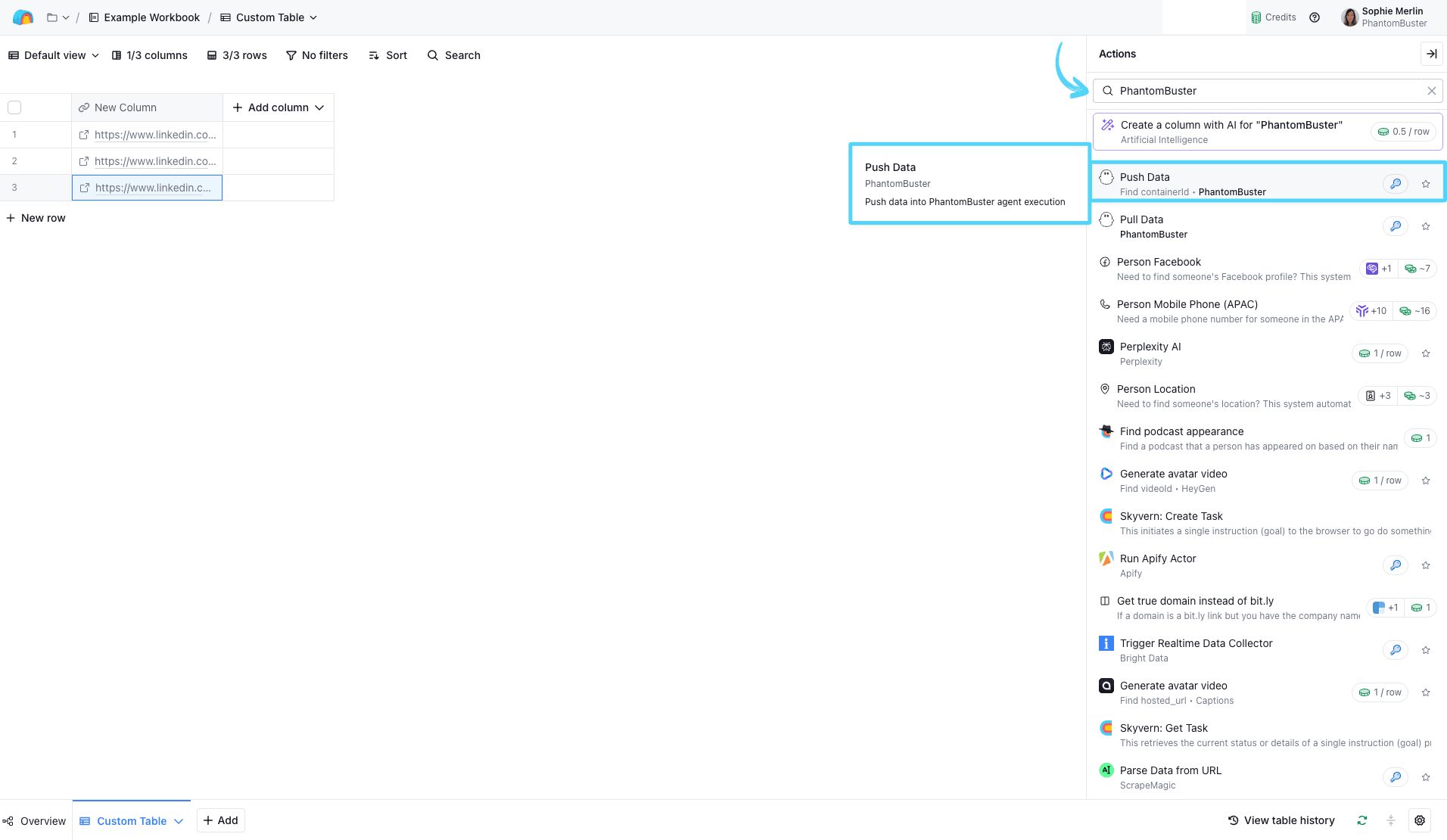Select the Person Location action
This screenshot has width=1447, height=840.
1268,395
